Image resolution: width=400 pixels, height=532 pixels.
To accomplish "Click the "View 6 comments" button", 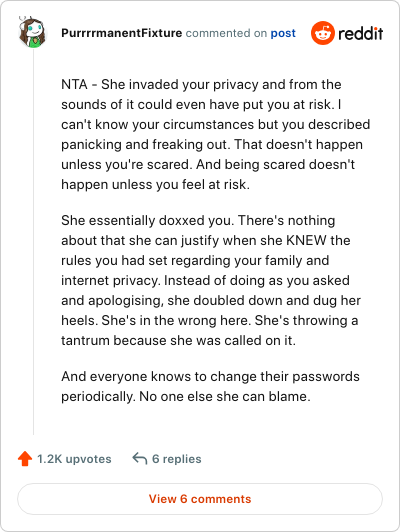I will (200, 499).
